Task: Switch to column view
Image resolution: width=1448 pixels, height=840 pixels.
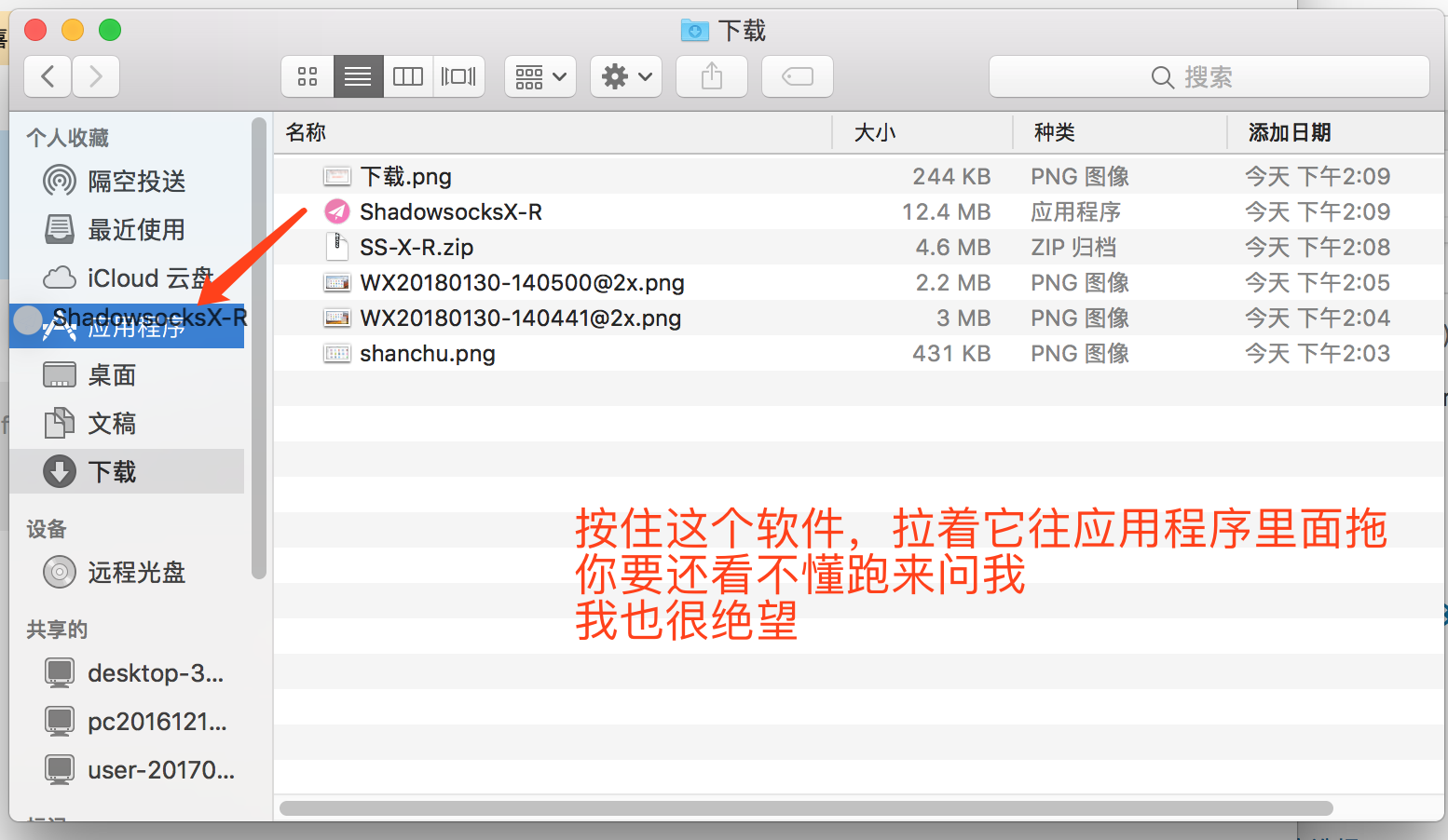Action: [408, 76]
